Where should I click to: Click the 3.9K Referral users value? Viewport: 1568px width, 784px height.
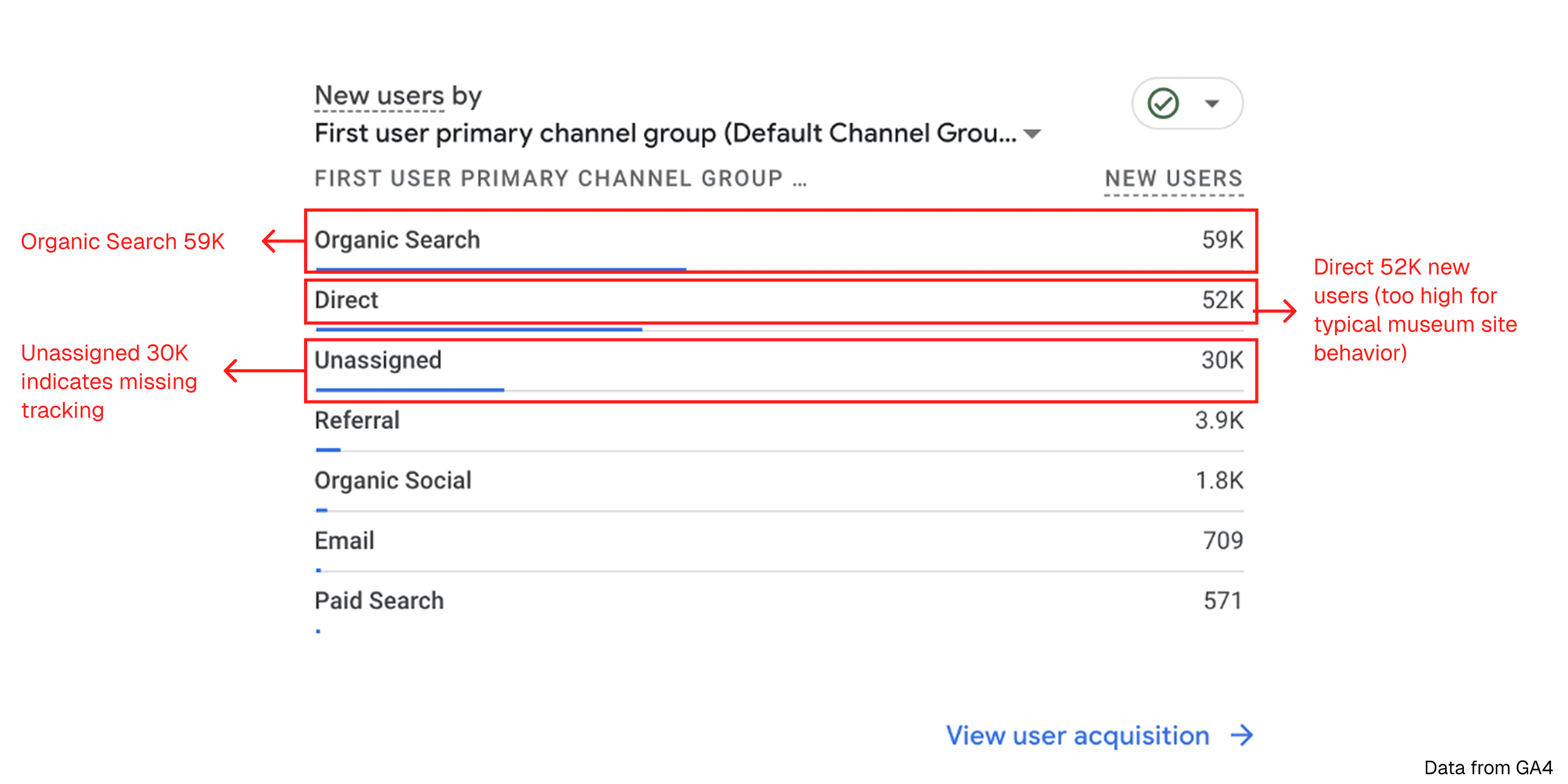point(1219,421)
